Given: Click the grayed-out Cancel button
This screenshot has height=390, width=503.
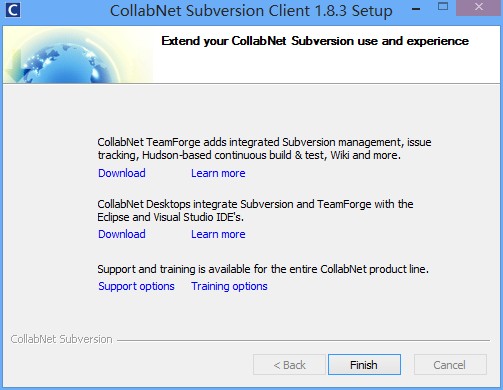Looking at the screenshot, I should (x=450, y=365).
